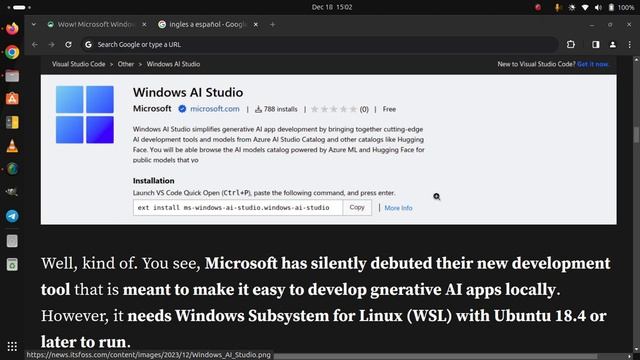Switch to 'Wow! Microsoft Windo…' tab
This screenshot has height=360, width=640.
point(97,24)
